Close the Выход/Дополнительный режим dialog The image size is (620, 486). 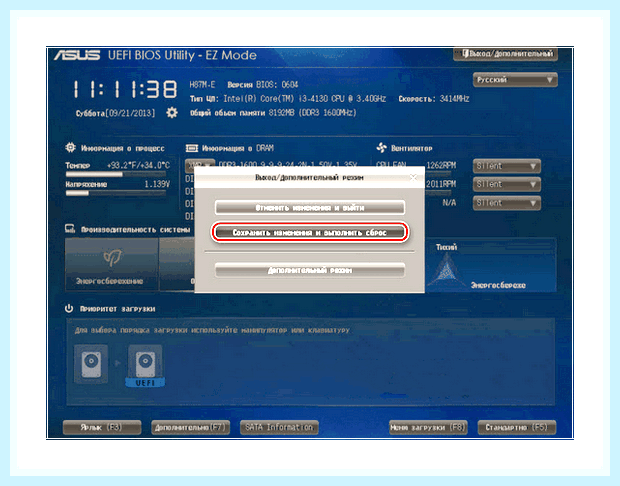click(414, 178)
